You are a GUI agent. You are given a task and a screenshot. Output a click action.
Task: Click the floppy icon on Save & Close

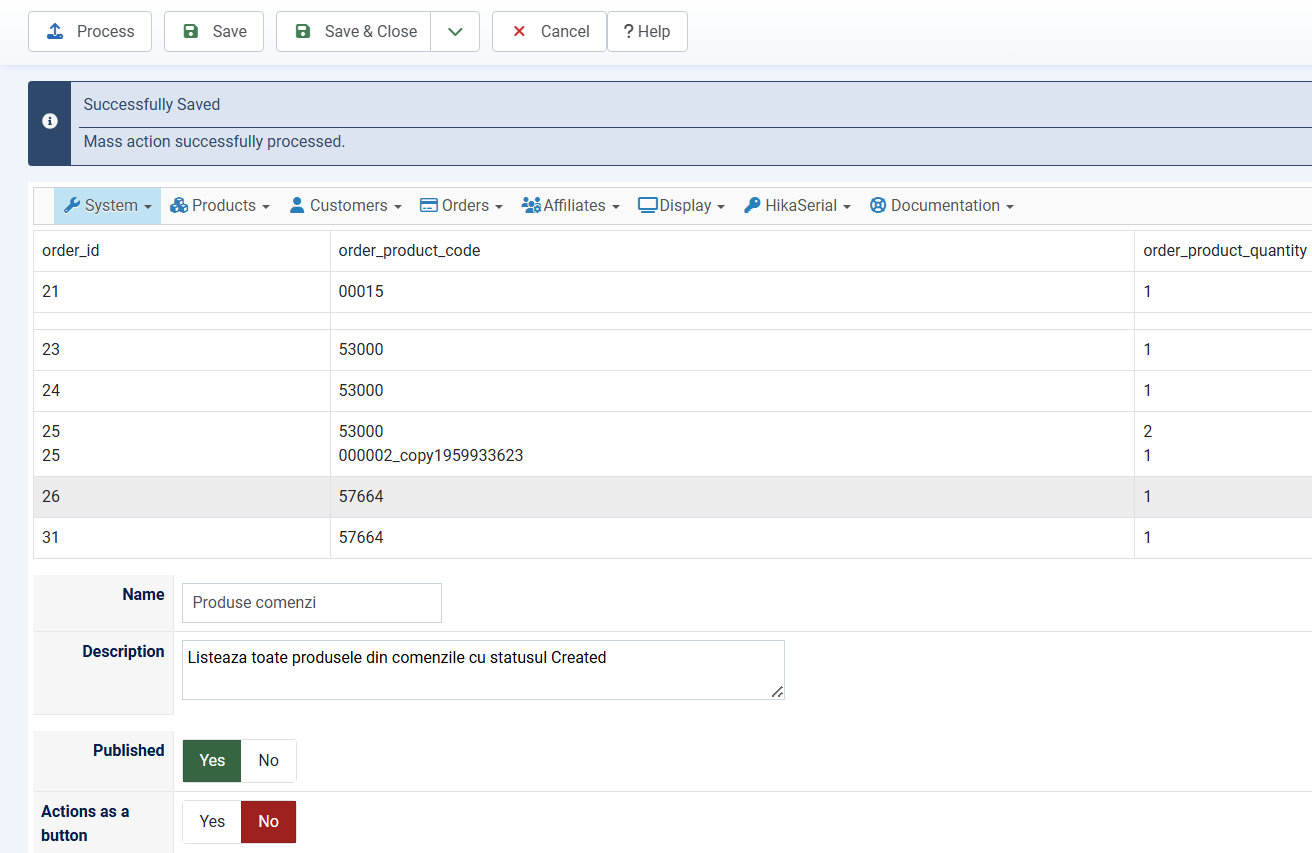coord(303,32)
